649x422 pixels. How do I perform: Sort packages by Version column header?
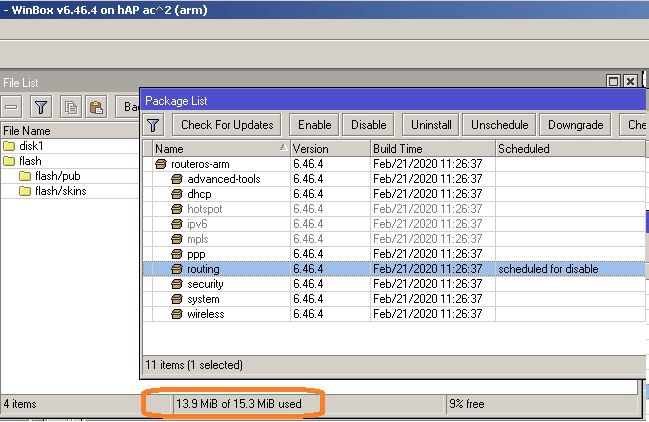pyautogui.click(x=330, y=149)
